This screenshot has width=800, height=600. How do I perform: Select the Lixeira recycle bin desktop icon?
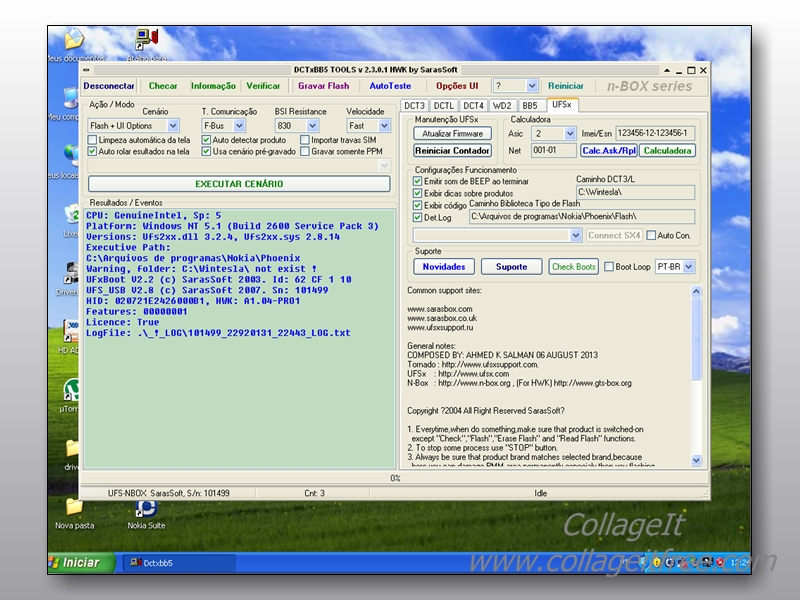click(x=71, y=214)
